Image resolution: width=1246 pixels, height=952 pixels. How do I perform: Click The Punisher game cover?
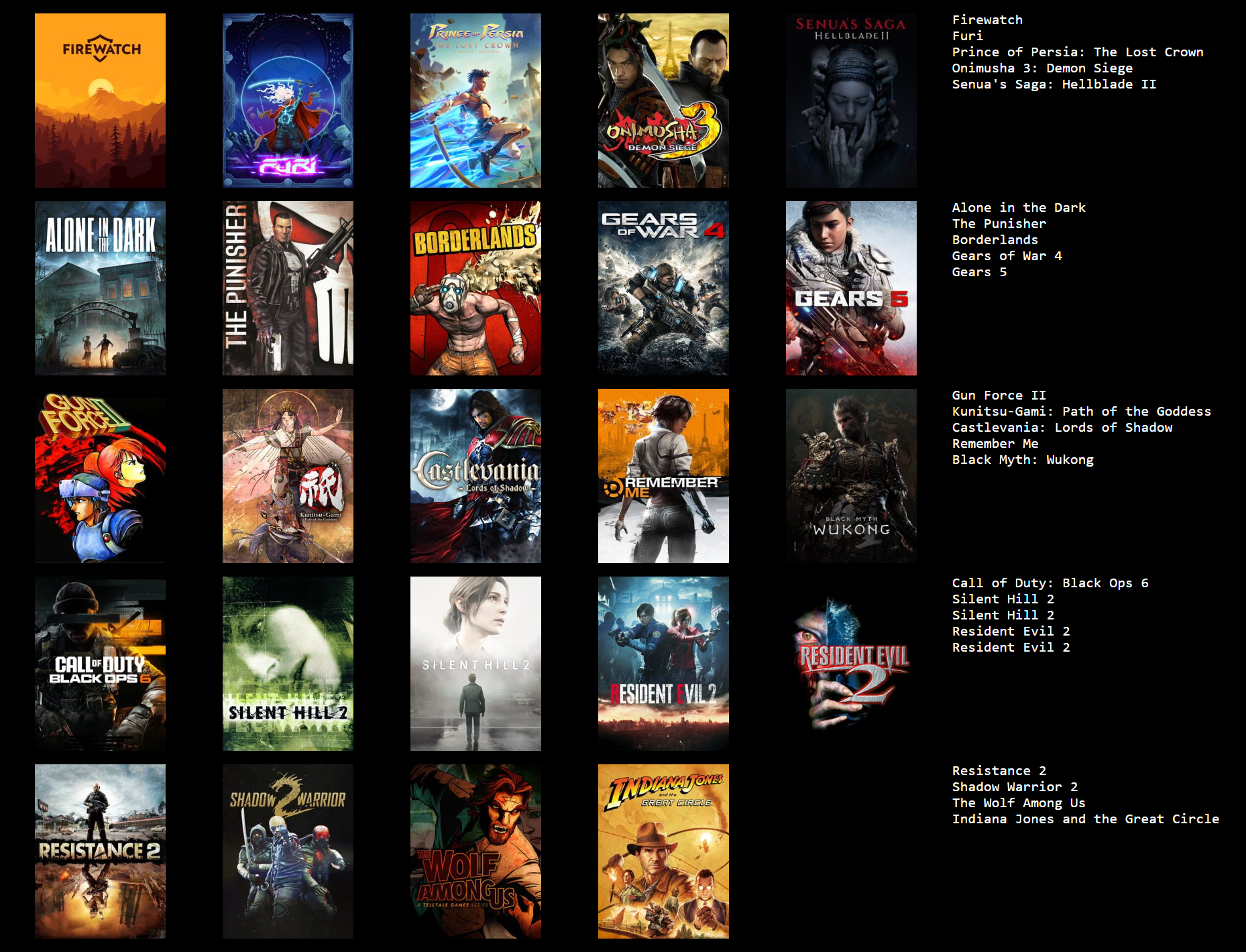pos(288,288)
